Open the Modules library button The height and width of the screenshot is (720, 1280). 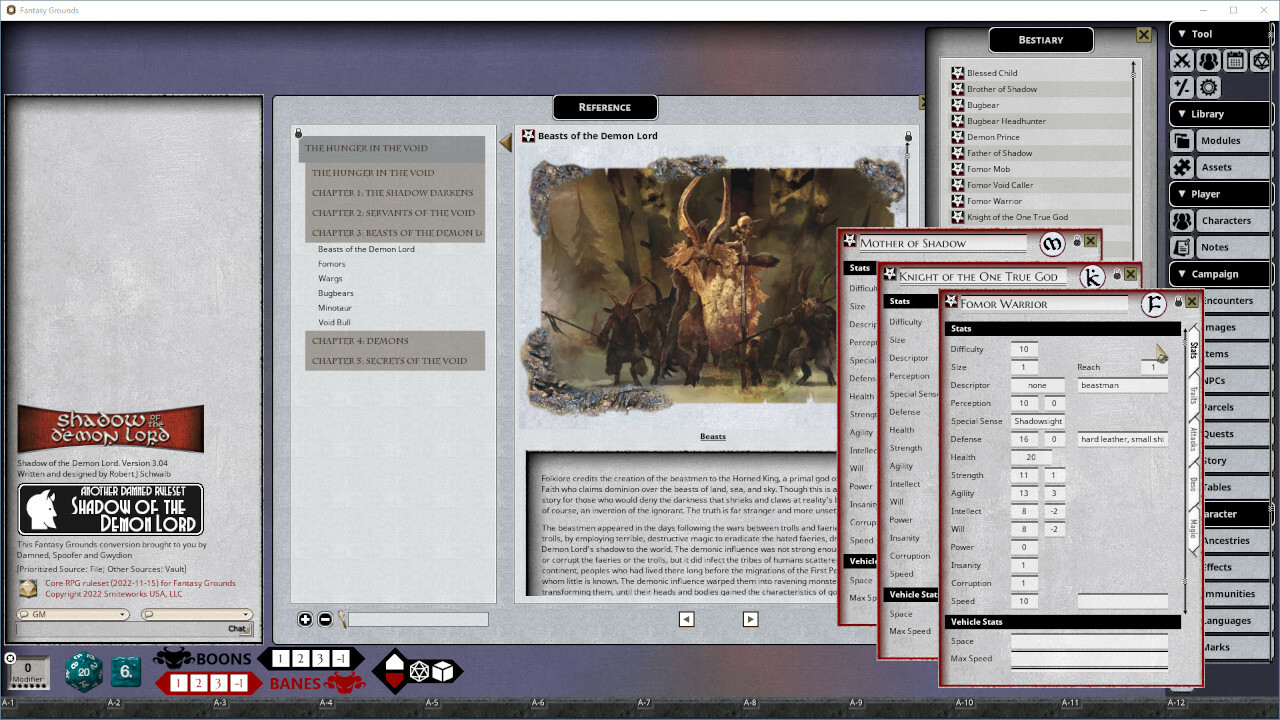coord(1220,141)
